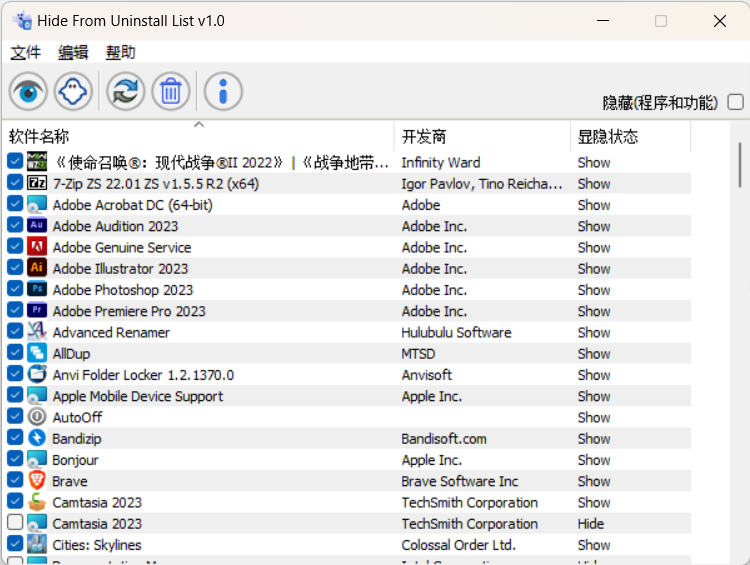Screen dimensions: 750x565
Task: Click the Anvisoft developer cell
Action: pos(426,375)
